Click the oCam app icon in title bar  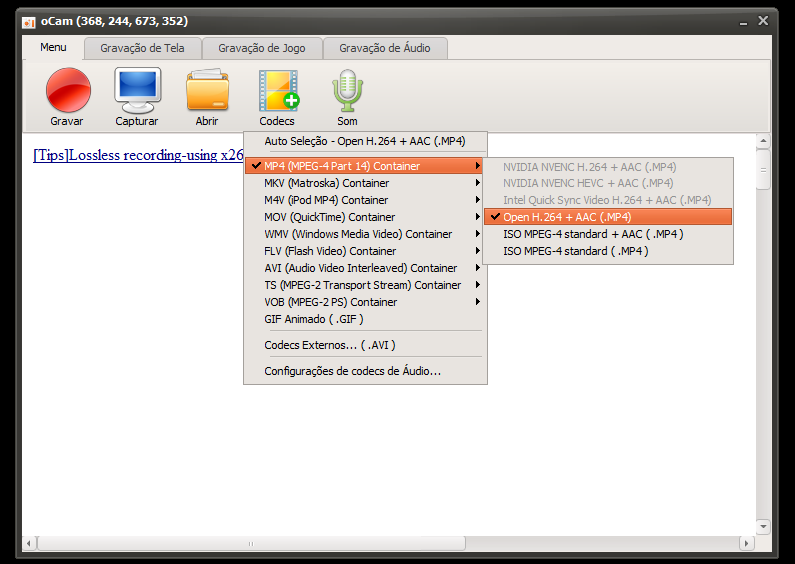coord(29,22)
